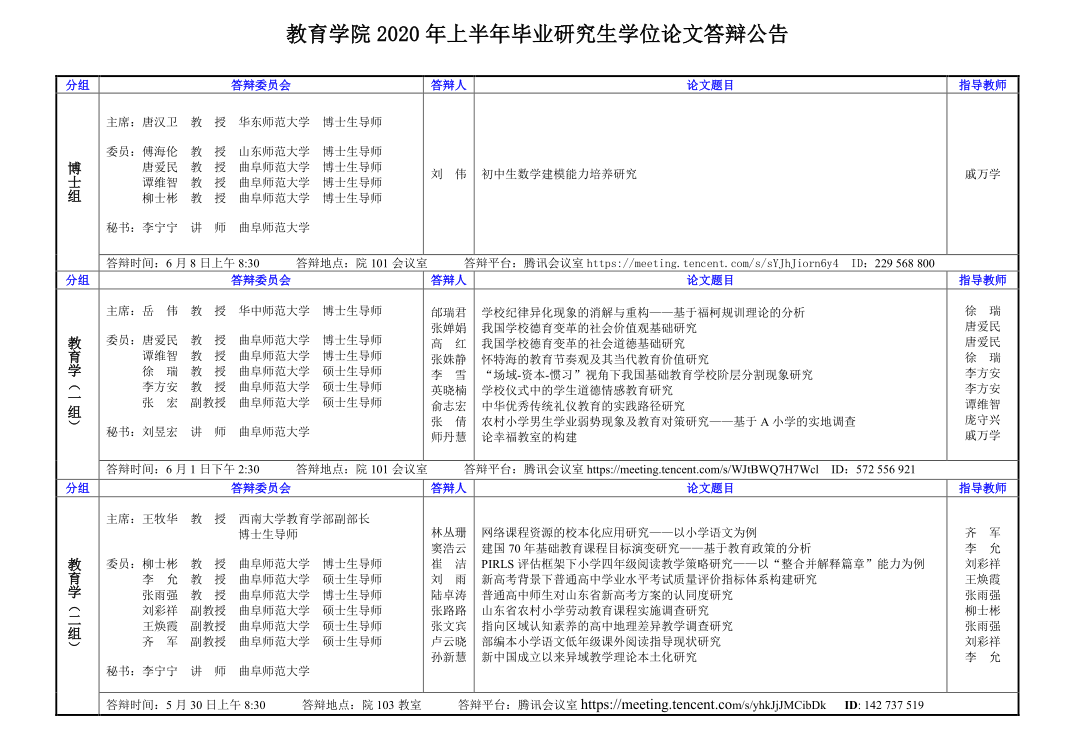
Task: Select the 博士组 group label cell
Action: [x=76, y=181]
